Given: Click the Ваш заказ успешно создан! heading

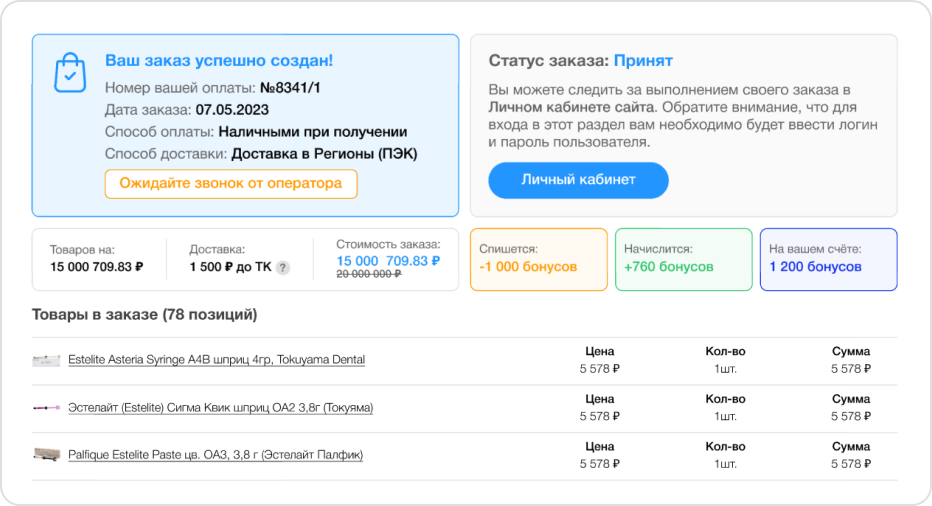Looking at the screenshot, I should (x=219, y=61).
